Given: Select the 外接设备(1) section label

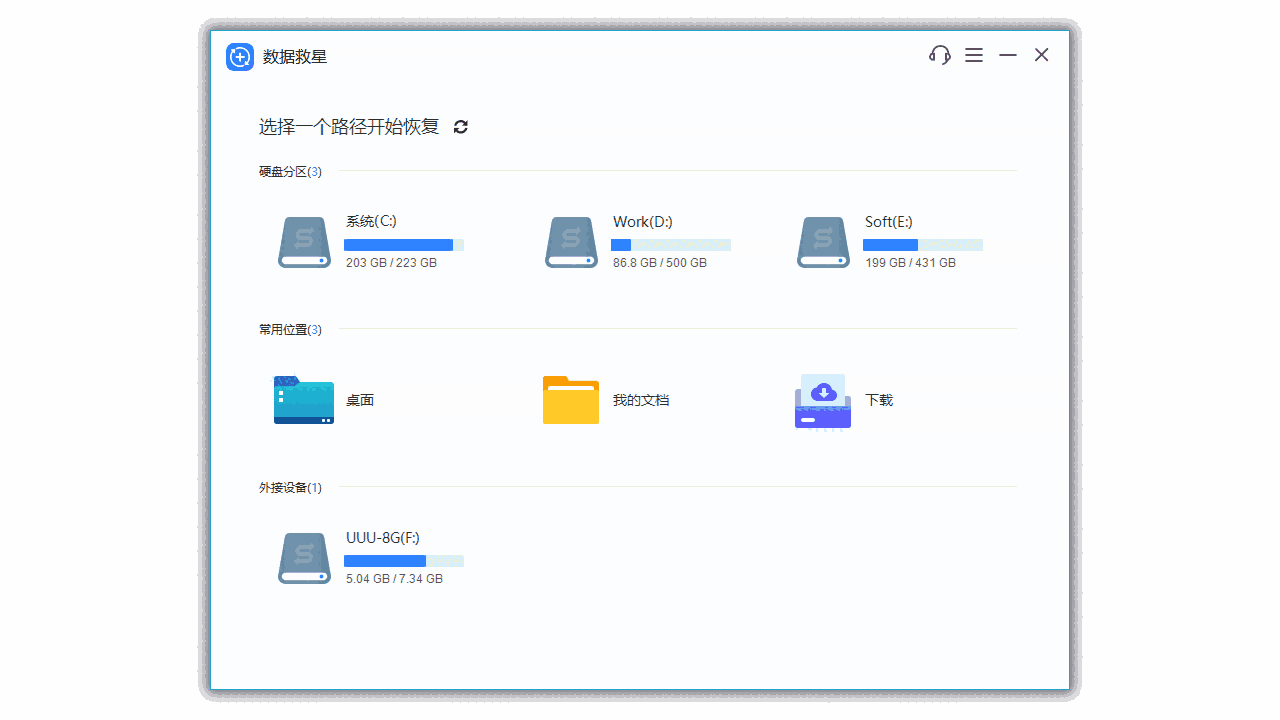Looking at the screenshot, I should point(290,487).
